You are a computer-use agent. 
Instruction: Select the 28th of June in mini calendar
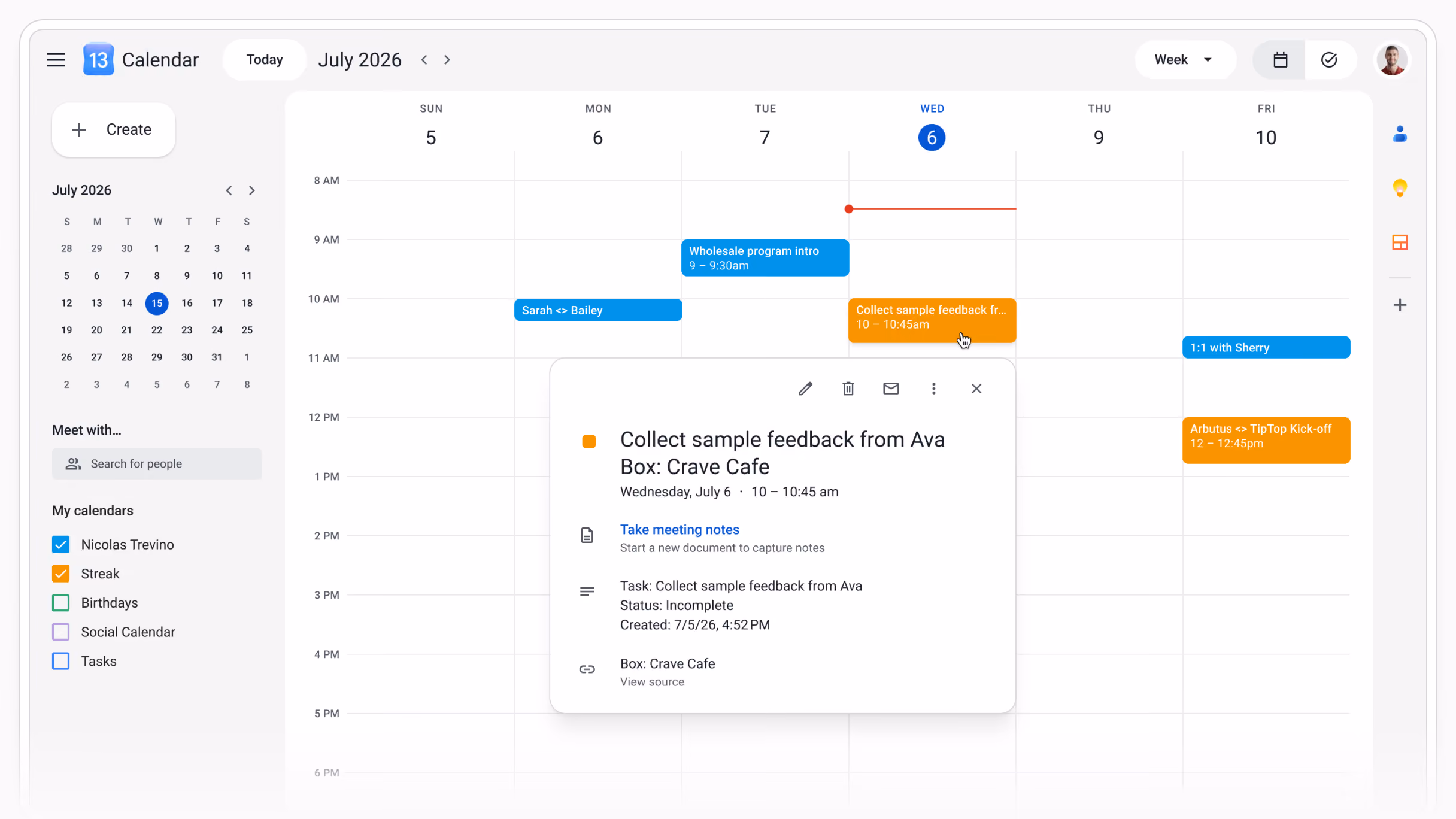click(x=66, y=248)
